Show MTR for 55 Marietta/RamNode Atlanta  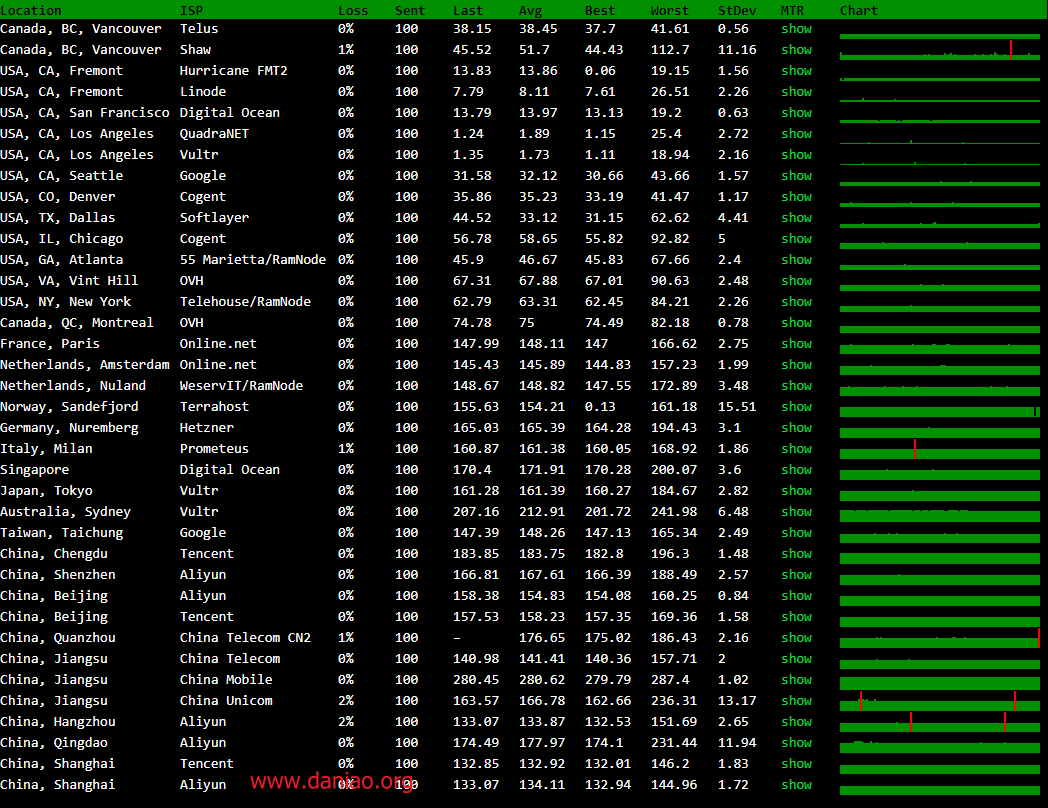(796, 260)
